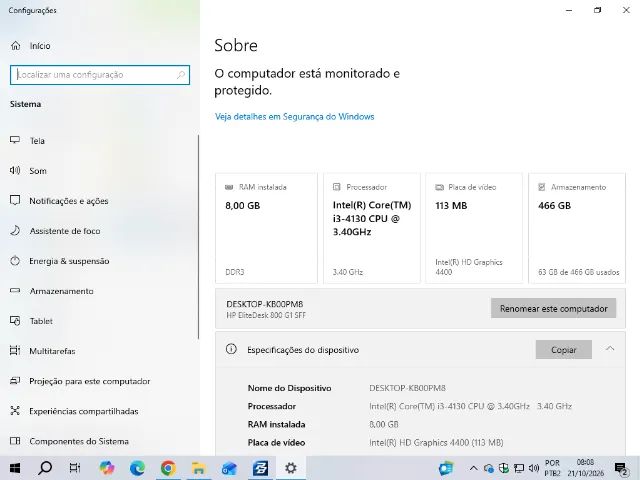Viewport: 640px width, 480px height.
Task: Click the Experiências compartilhadas icon
Action: tap(15, 411)
